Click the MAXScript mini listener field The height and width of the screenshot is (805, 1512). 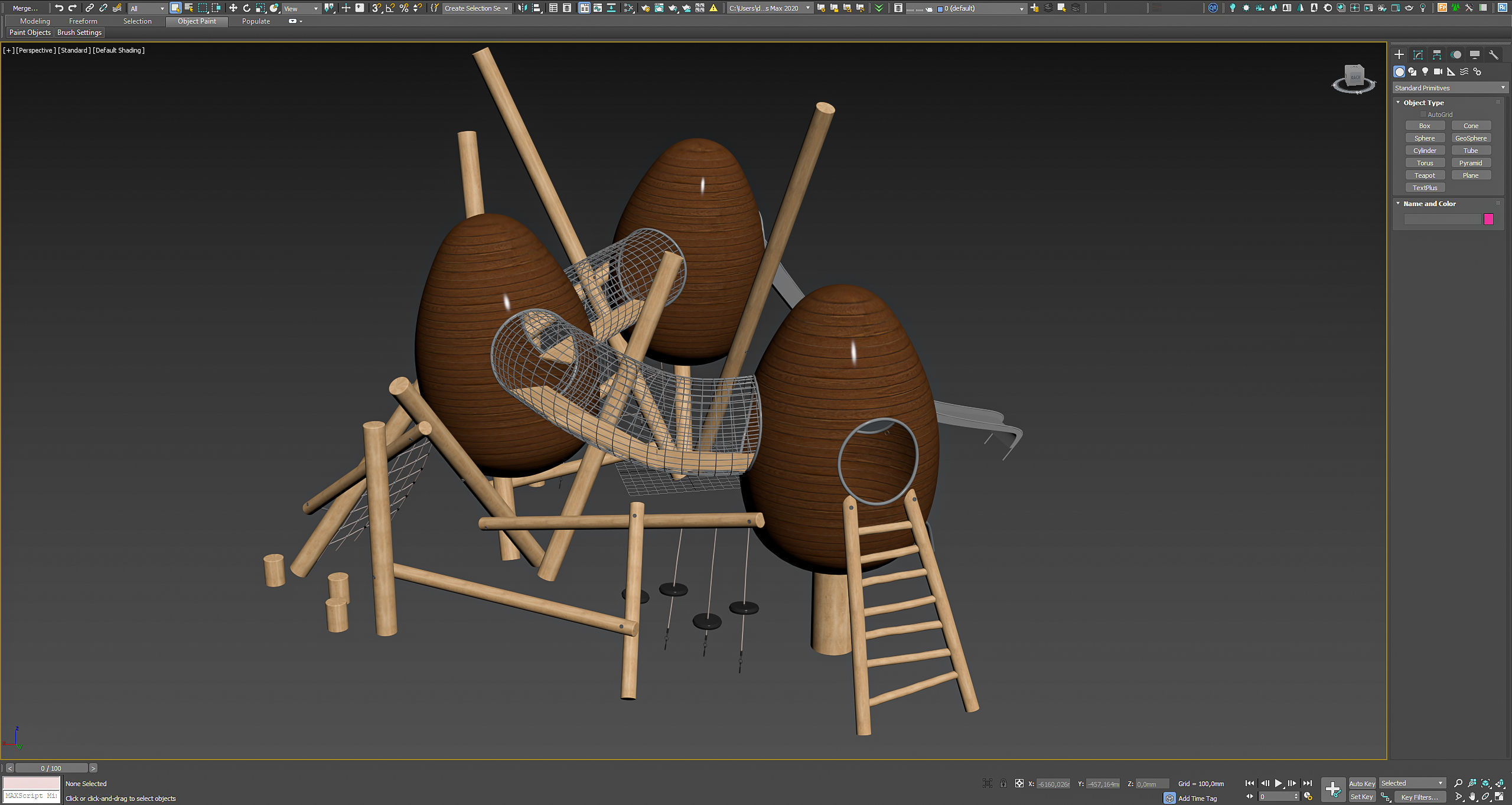pyautogui.click(x=31, y=796)
